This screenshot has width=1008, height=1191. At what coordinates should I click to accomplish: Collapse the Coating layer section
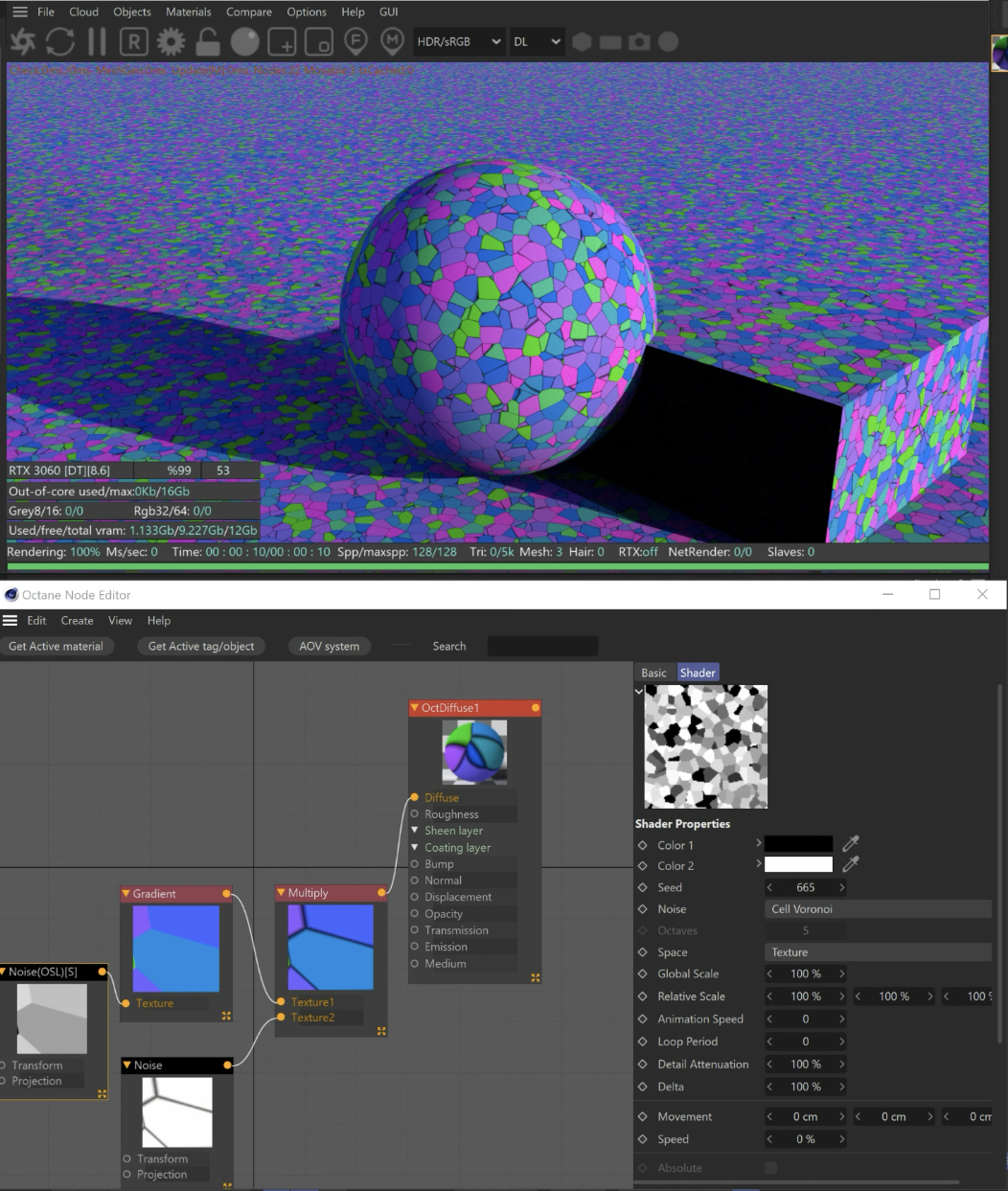click(415, 847)
